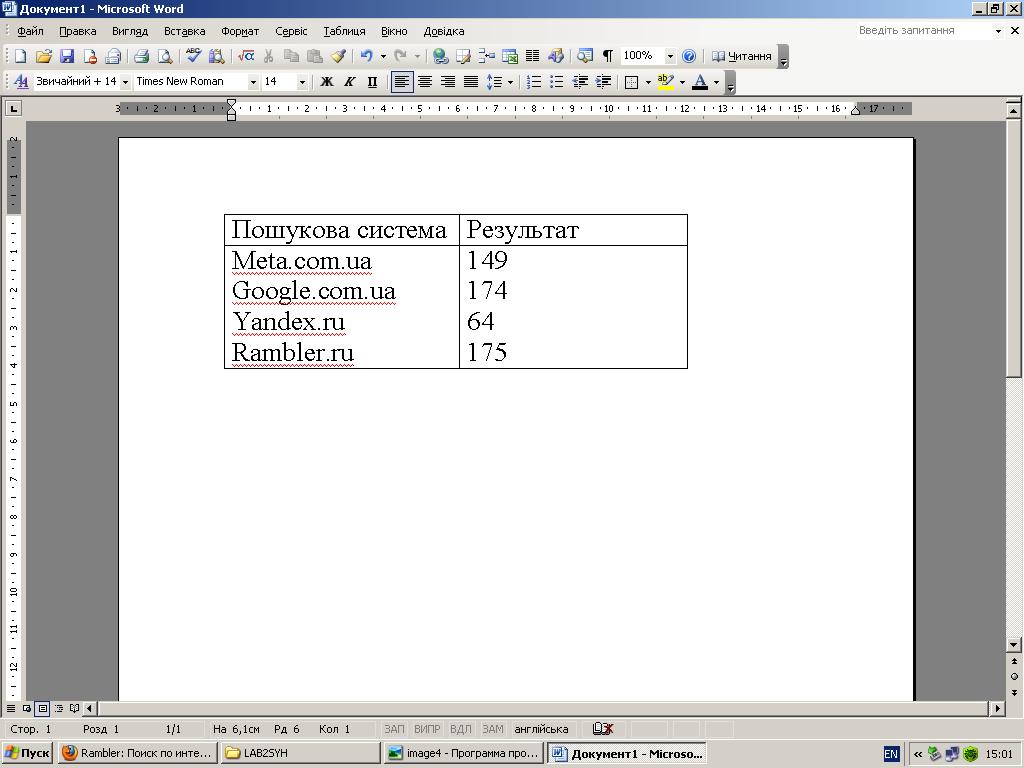
Task: Justify the text alignment
Action: click(471, 82)
